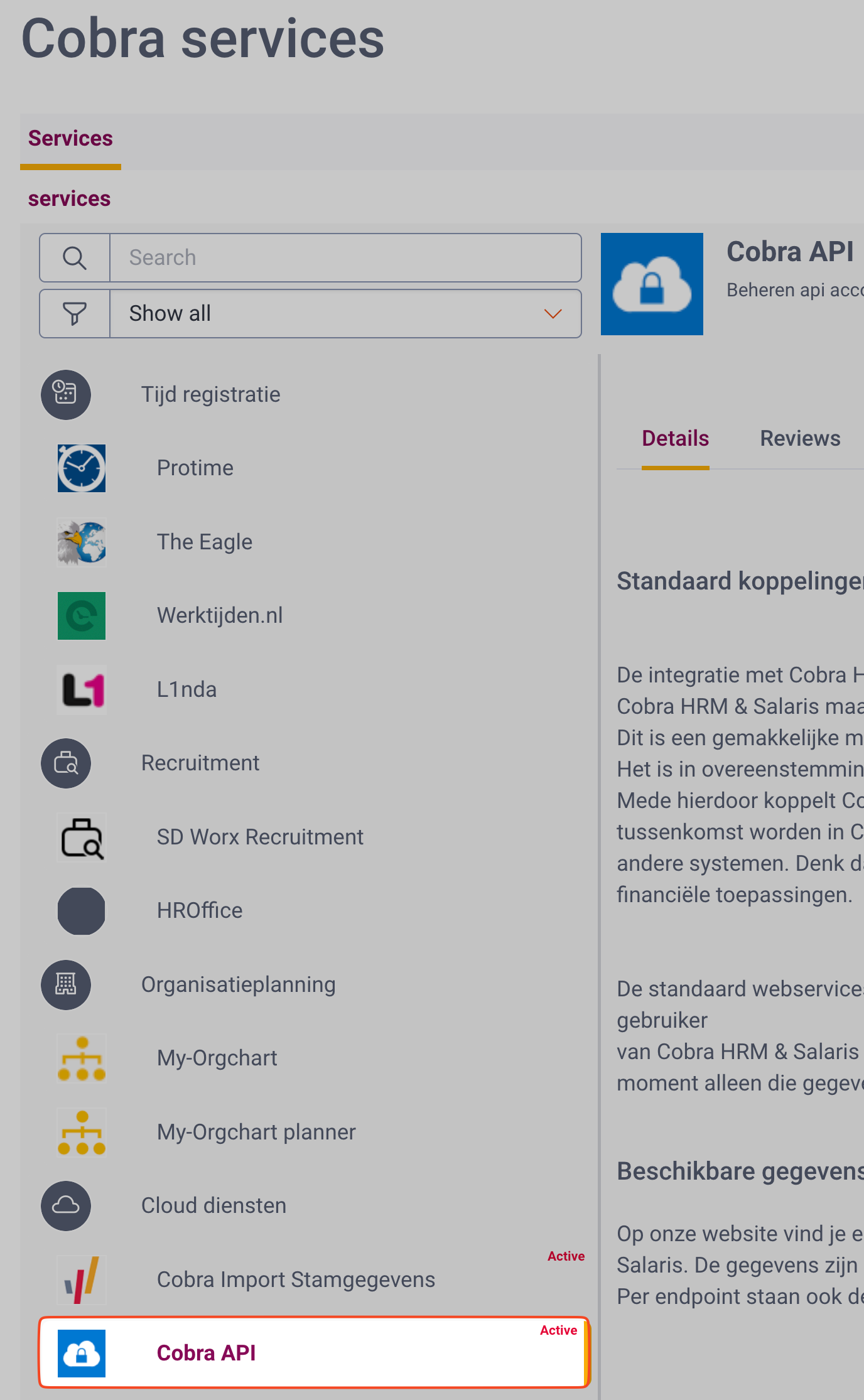Click the large Cobra API cloud logo
The height and width of the screenshot is (1400, 864).
coord(652,284)
